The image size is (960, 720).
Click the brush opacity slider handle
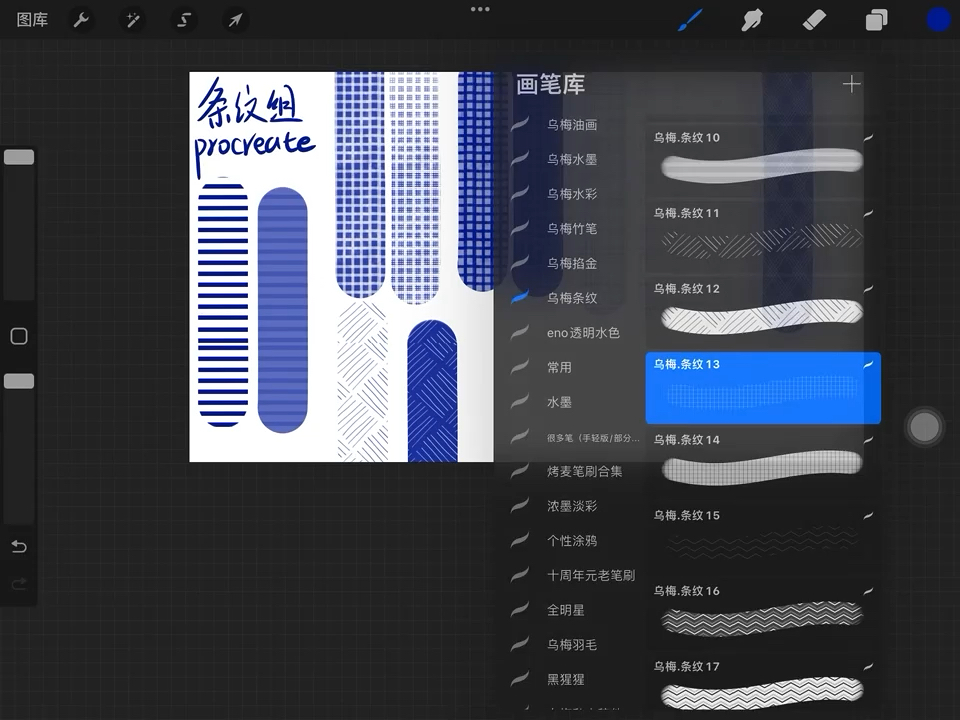19,381
